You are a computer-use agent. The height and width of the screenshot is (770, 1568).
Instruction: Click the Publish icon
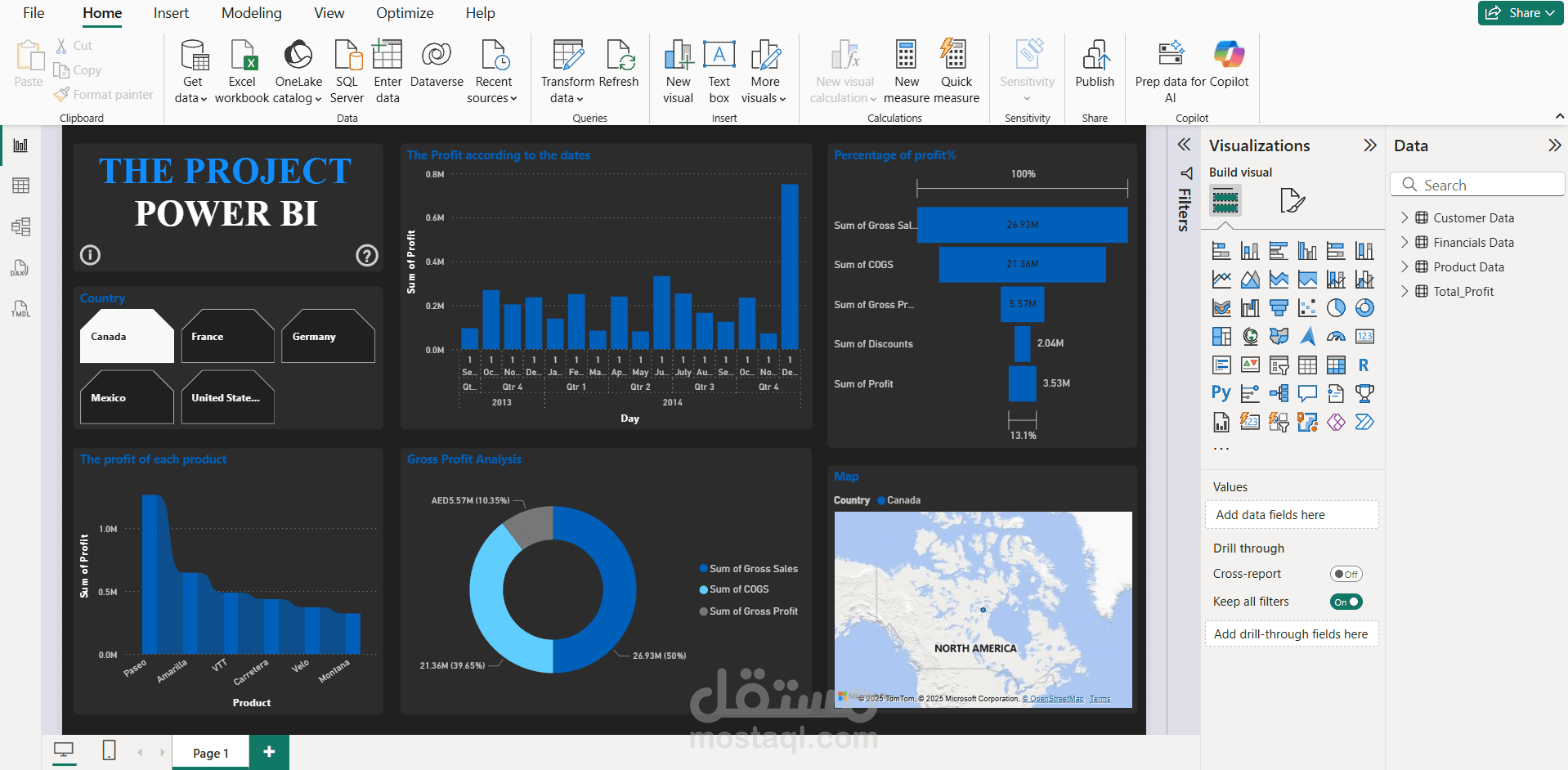1095,55
